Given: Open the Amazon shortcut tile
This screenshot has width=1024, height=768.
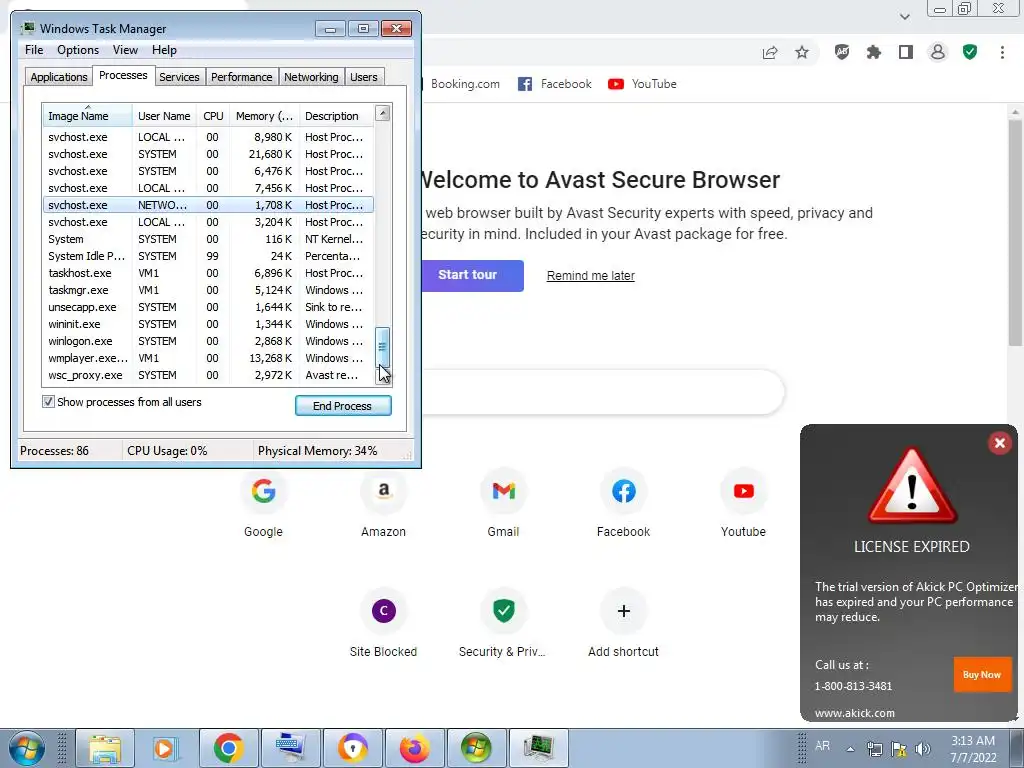Looking at the screenshot, I should (x=383, y=503).
